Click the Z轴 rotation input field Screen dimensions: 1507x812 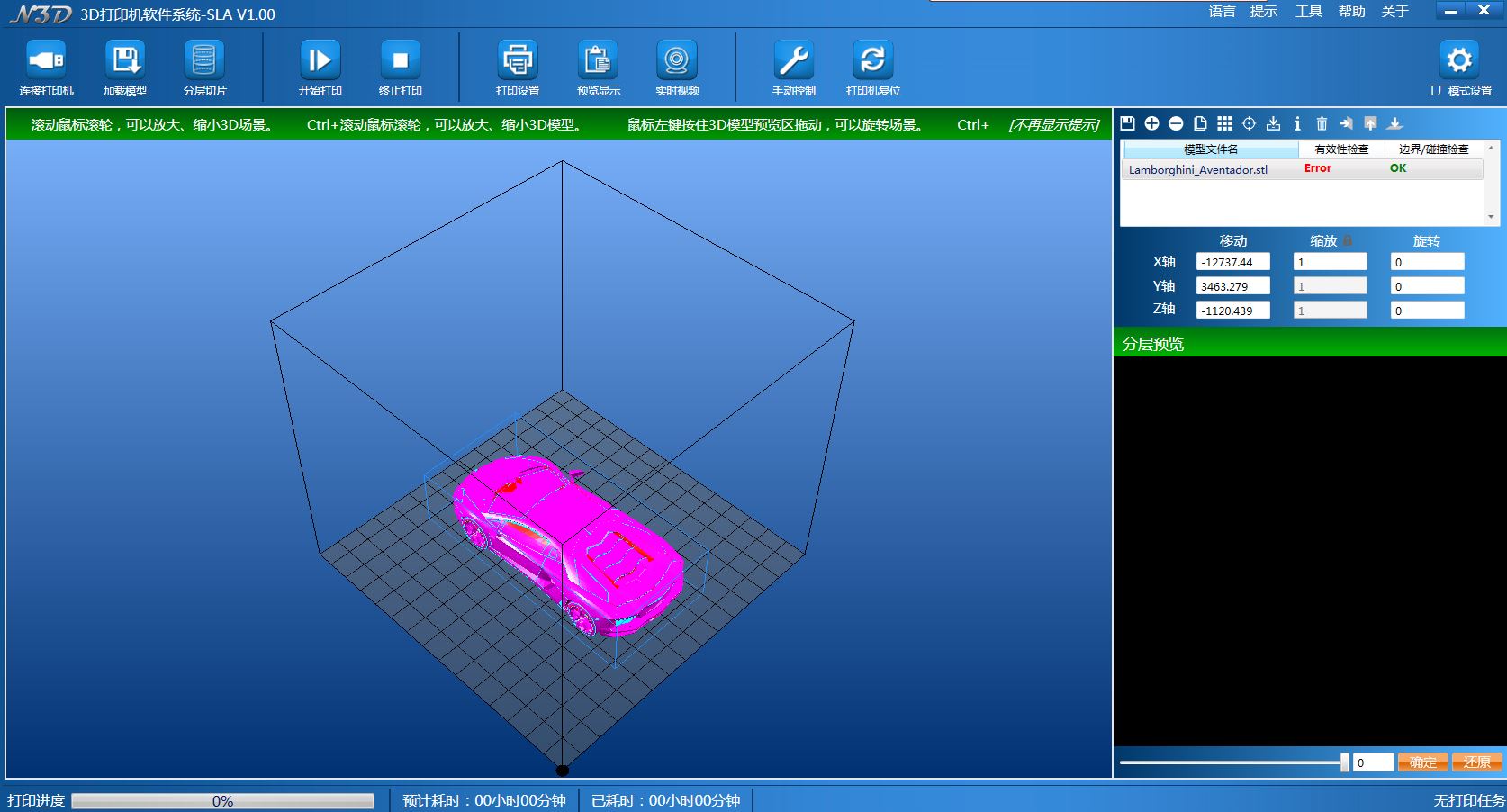click(1427, 311)
